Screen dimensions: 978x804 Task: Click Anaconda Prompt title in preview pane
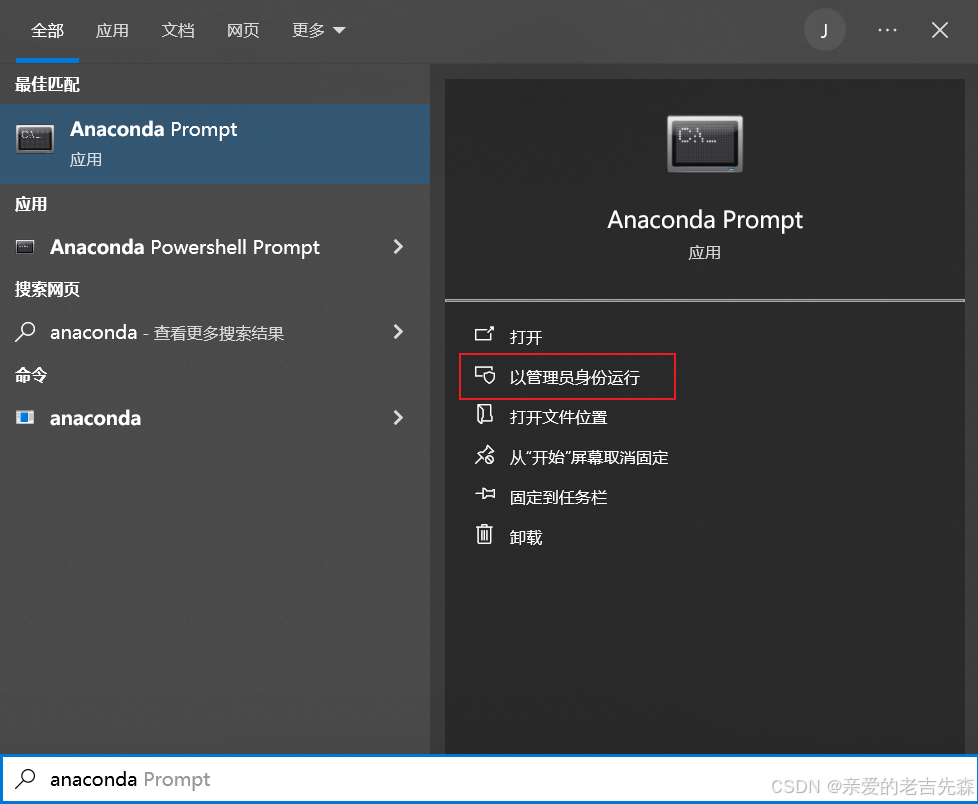pos(705,220)
